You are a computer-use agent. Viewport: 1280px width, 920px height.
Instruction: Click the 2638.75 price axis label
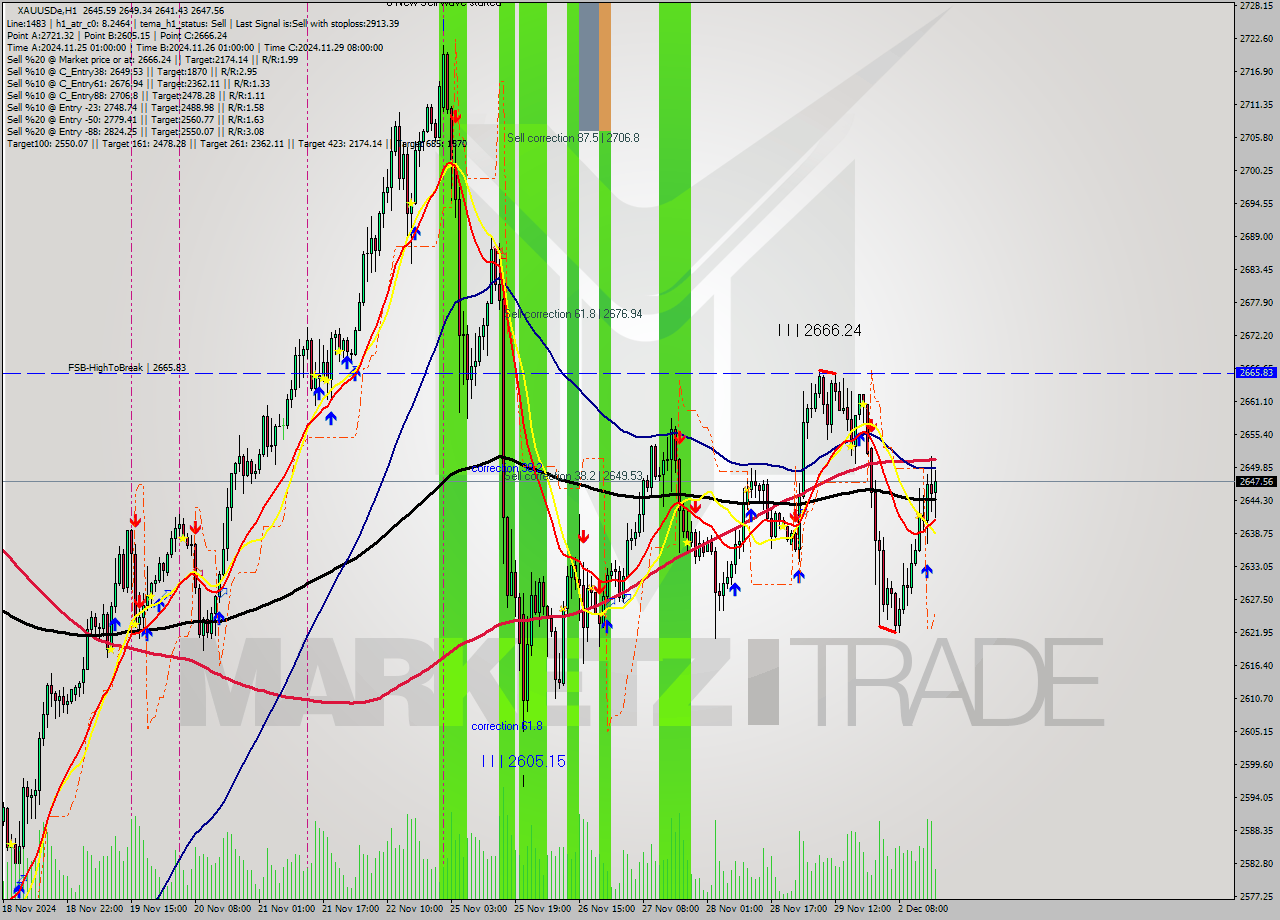pos(1255,534)
